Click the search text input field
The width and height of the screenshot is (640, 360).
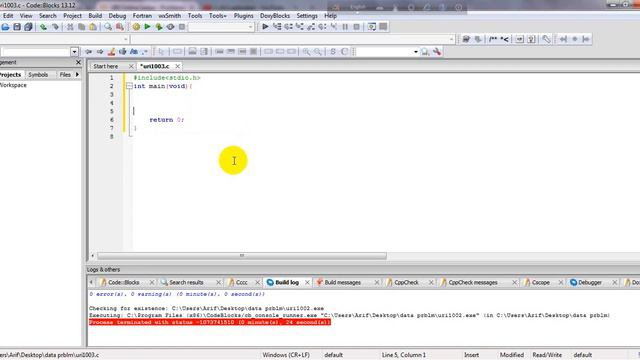tap(36, 52)
